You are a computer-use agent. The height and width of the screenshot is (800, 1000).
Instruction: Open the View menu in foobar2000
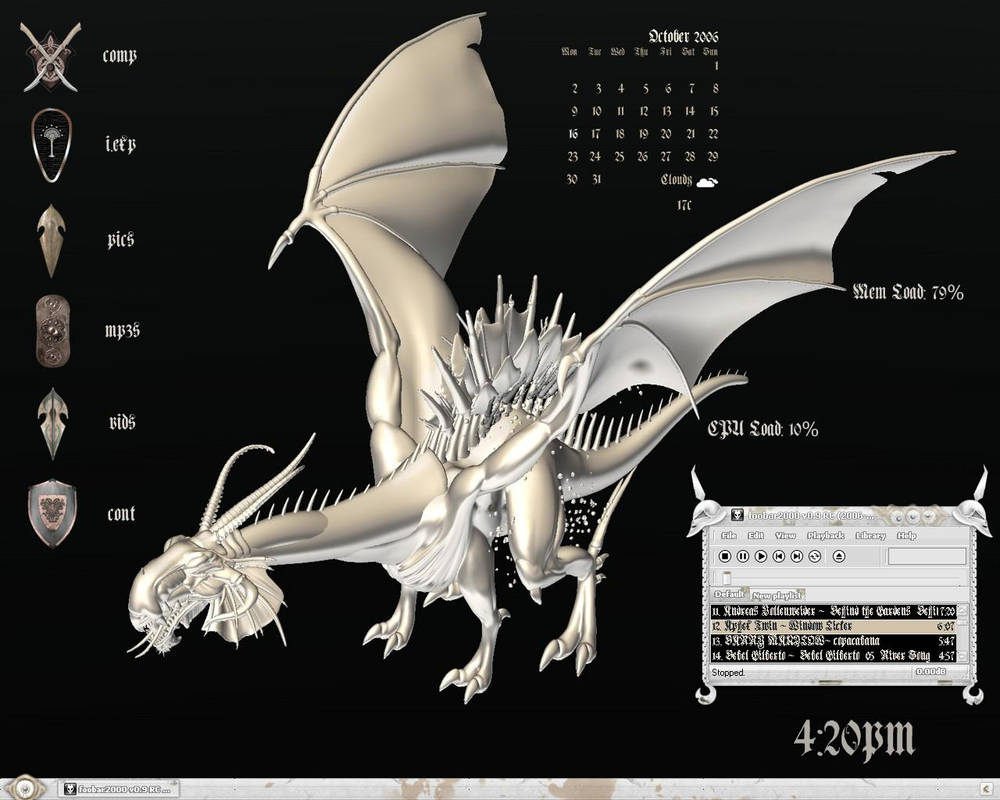(786, 536)
